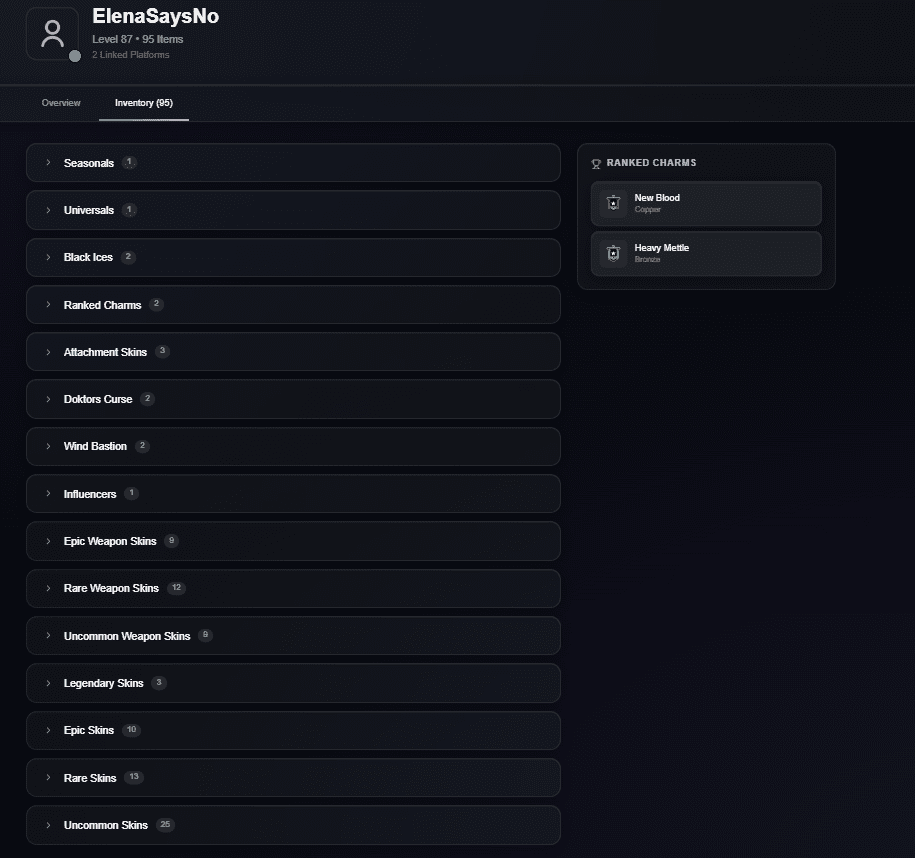Expand the Legendary Skins category
Screen dimensions: 915x858
point(47,683)
